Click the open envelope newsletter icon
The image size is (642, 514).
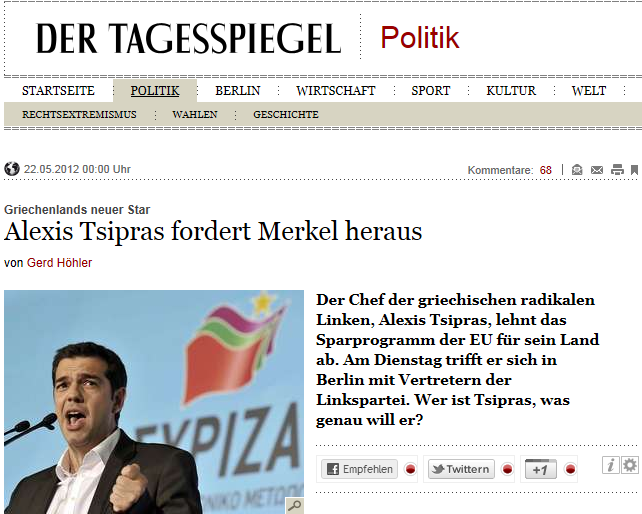(577, 170)
